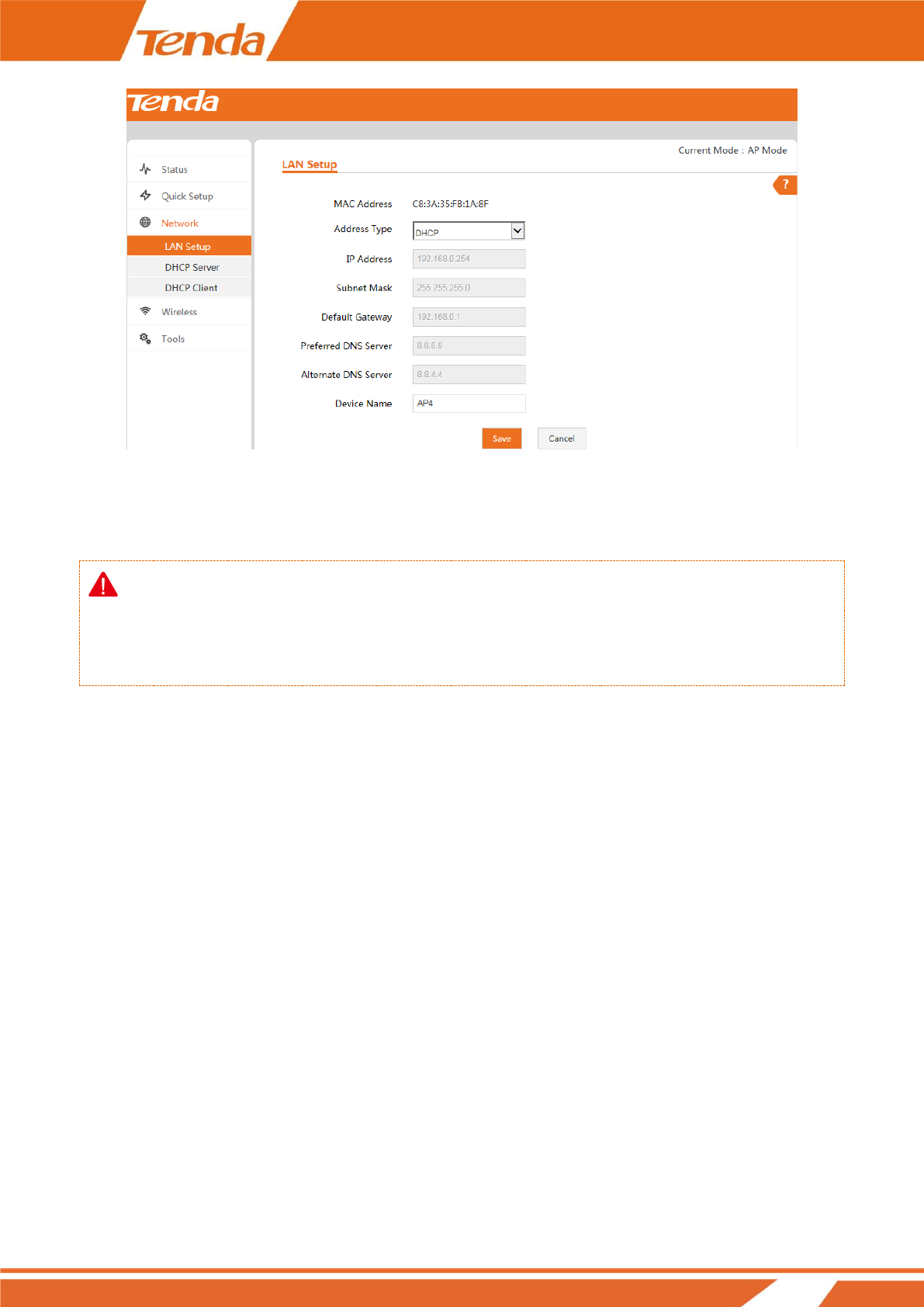Click the Alternate DNS Server field
Image resolution: width=924 pixels, height=1307 pixels.
pyautogui.click(x=469, y=374)
